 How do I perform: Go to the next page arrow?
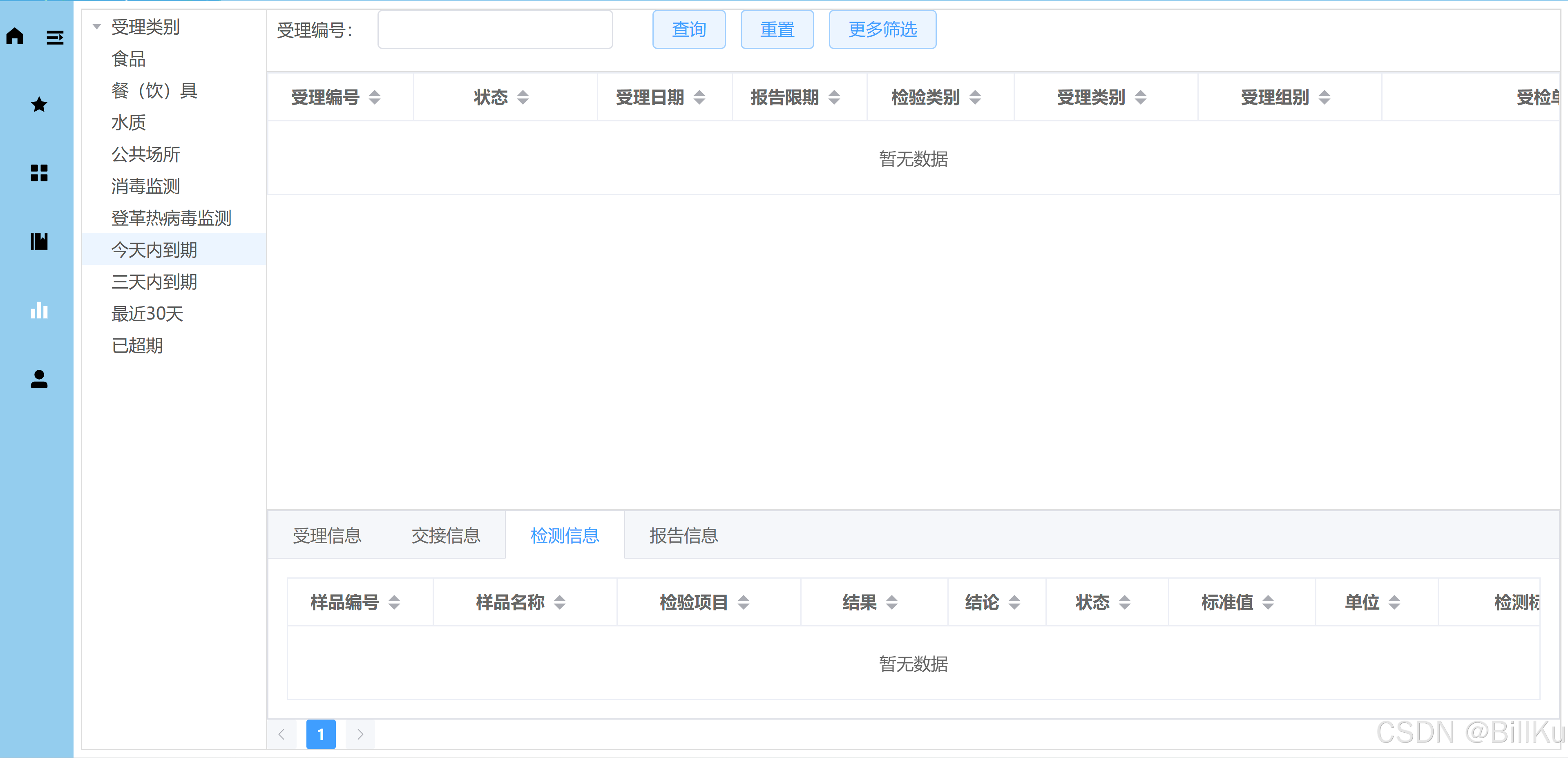pos(360,734)
